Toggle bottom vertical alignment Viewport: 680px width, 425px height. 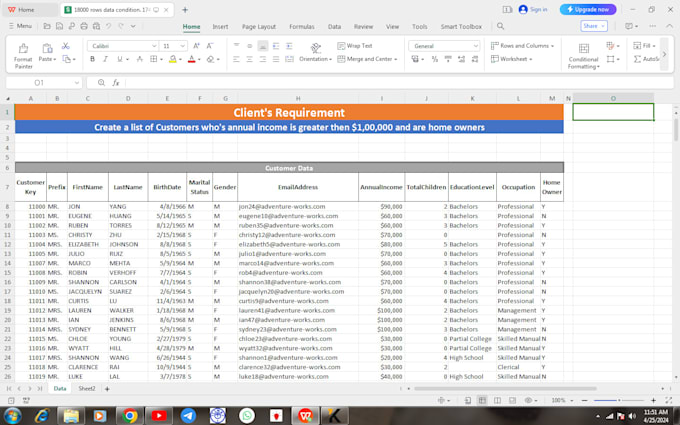pos(263,46)
